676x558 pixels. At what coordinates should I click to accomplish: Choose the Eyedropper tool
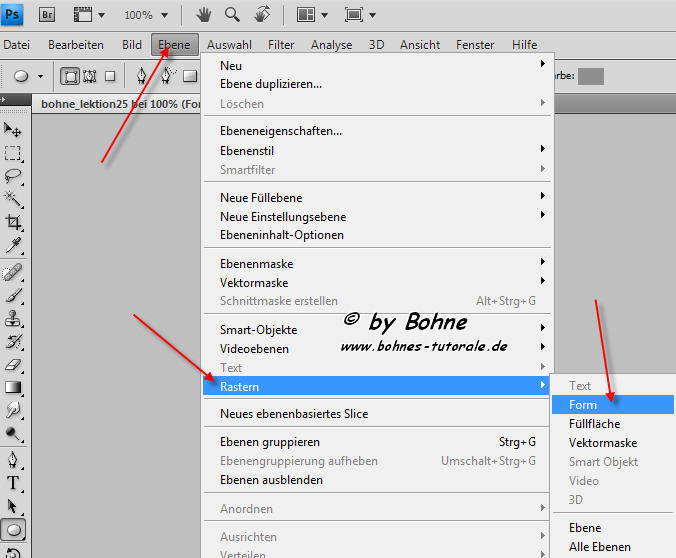click(x=13, y=245)
